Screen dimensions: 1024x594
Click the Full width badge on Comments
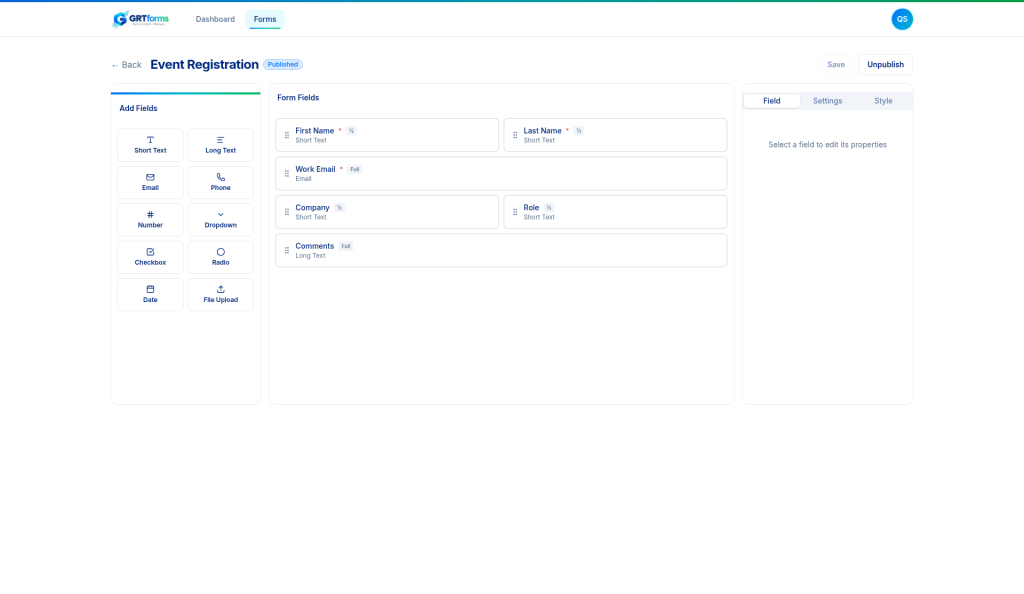(x=346, y=246)
